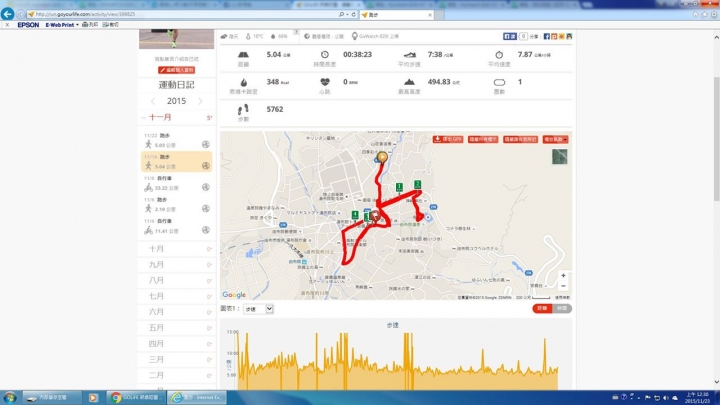Image resolution: width=720 pixels, height=405 pixels.
Task: Click the stopwatch icon beside 7.87 speed
Action: [x=499, y=55]
